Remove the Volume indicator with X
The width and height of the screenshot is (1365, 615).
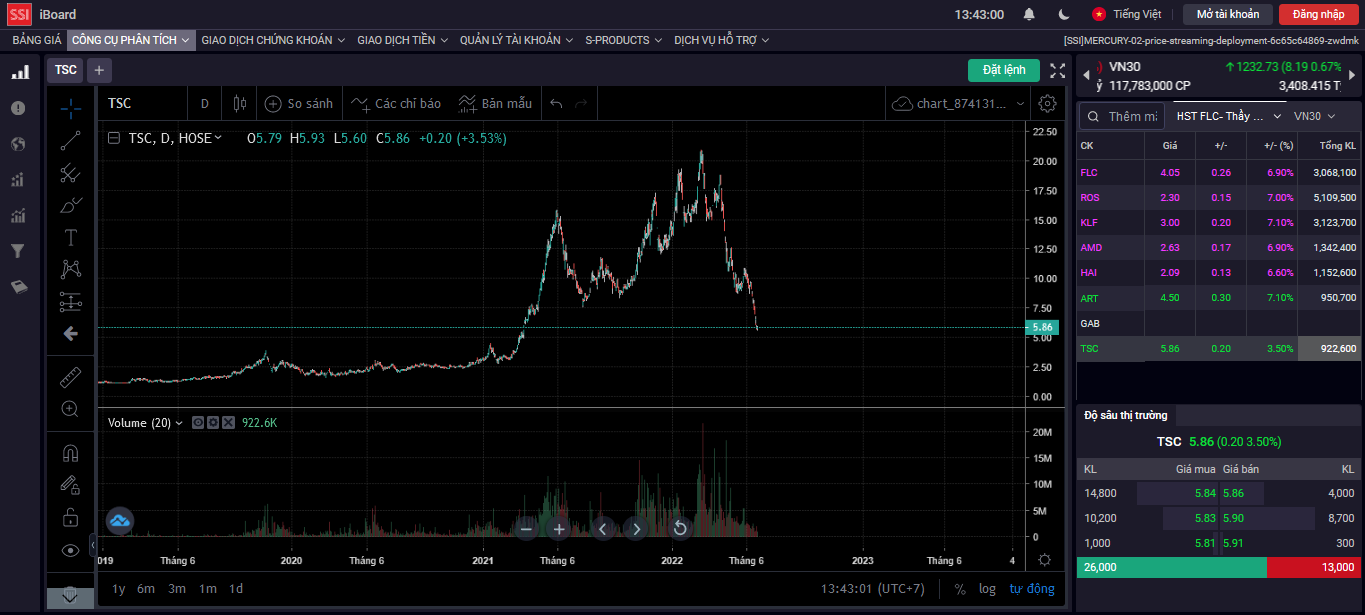click(229, 423)
